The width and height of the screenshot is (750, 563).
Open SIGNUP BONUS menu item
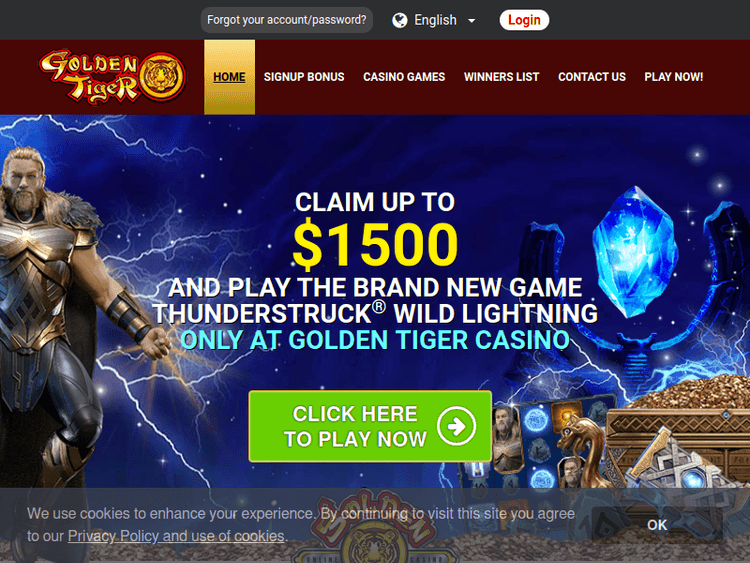click(x=304, y=77)
